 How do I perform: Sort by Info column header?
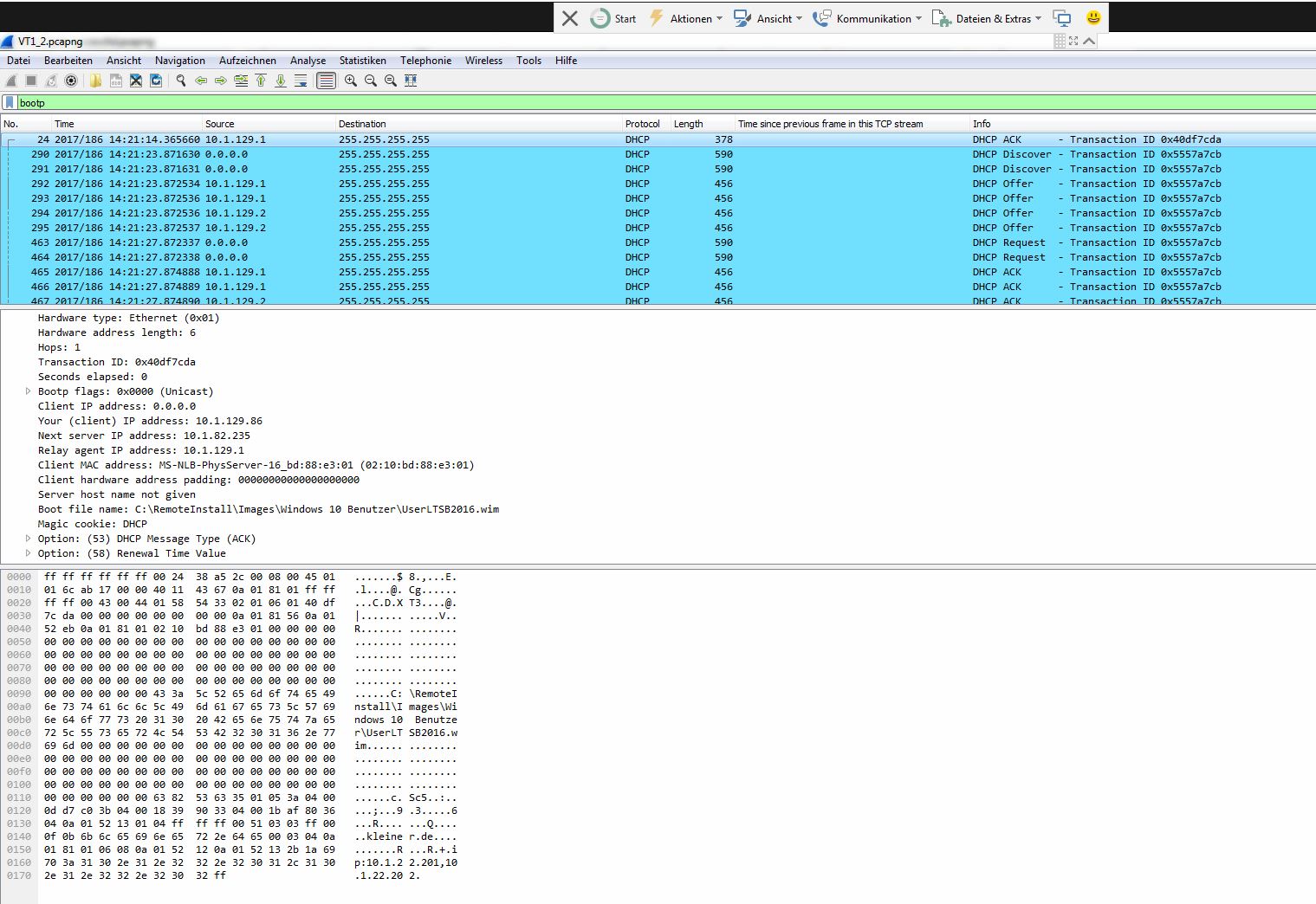tap(1143, 124)
